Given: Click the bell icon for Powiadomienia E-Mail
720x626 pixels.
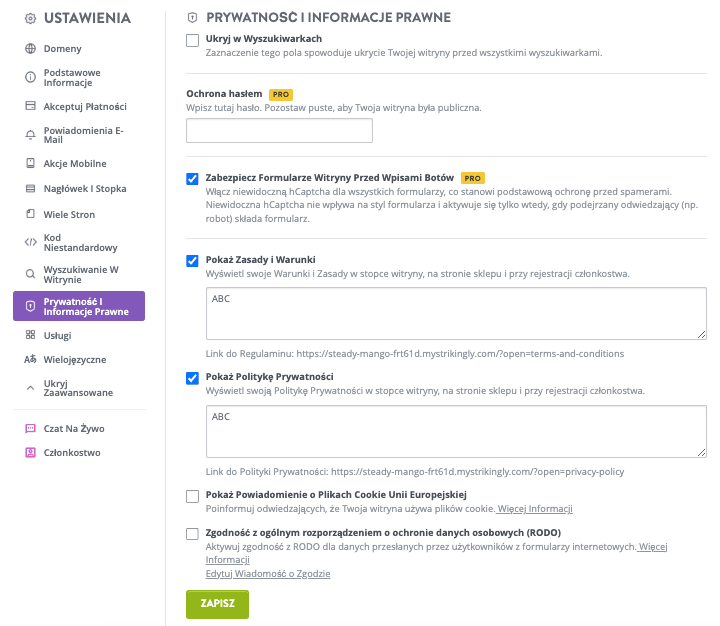Looking at the screenshot, I should pos(30,135).
